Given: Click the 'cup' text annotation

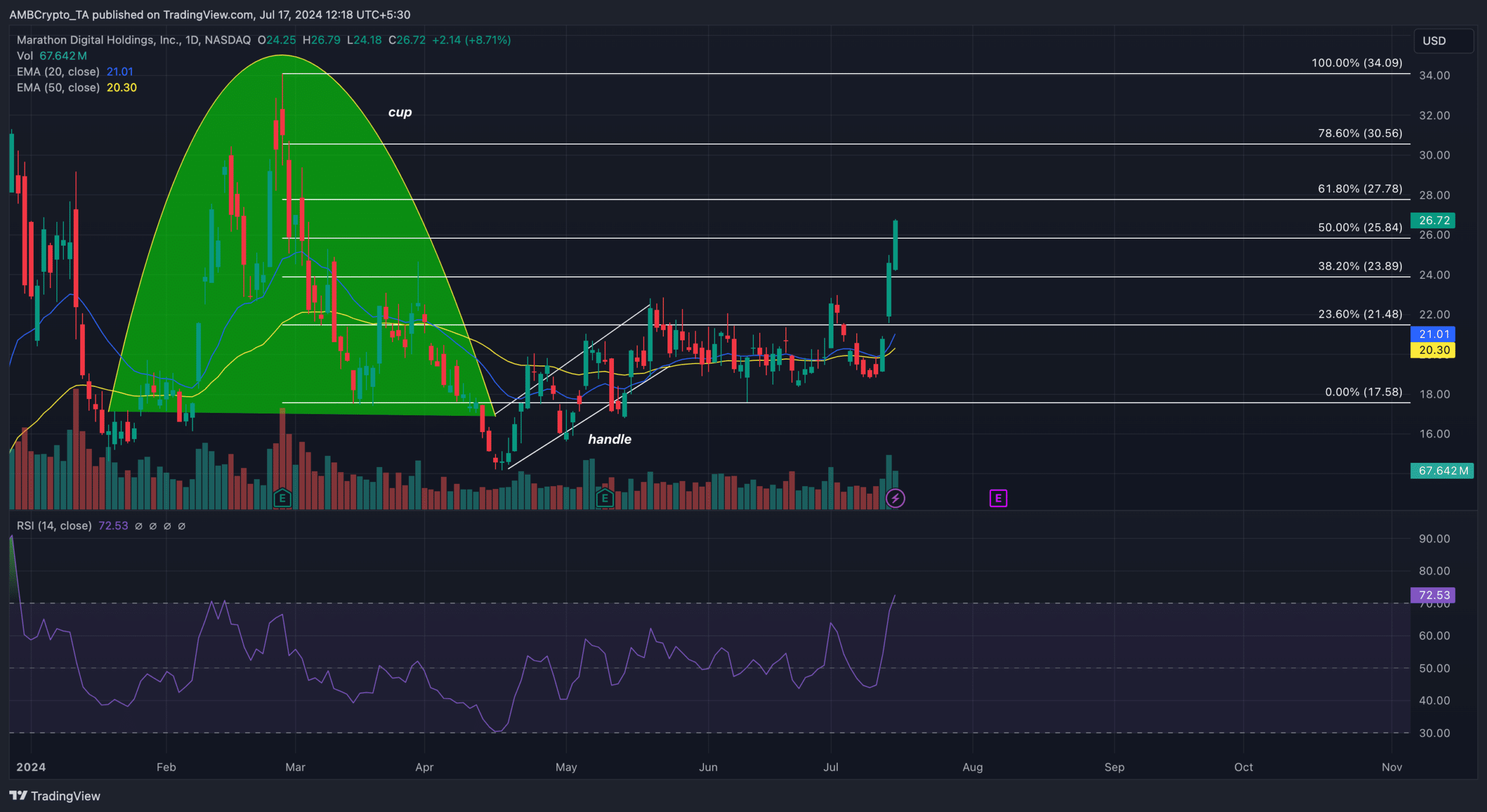Looking at the screenshot, I should point(400,112).
